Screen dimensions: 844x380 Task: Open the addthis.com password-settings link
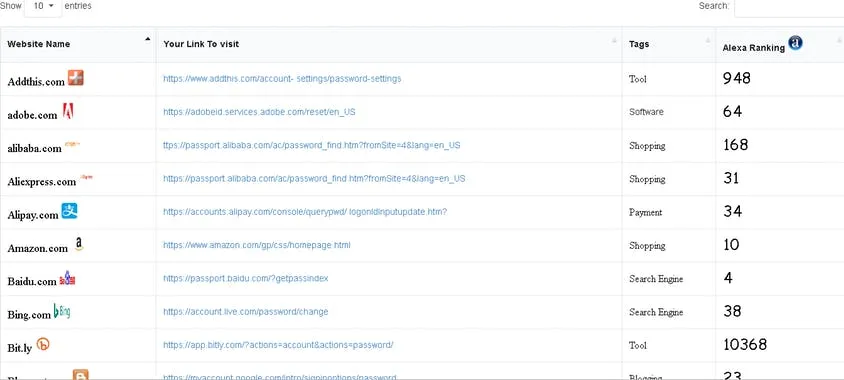click(282, 79)
